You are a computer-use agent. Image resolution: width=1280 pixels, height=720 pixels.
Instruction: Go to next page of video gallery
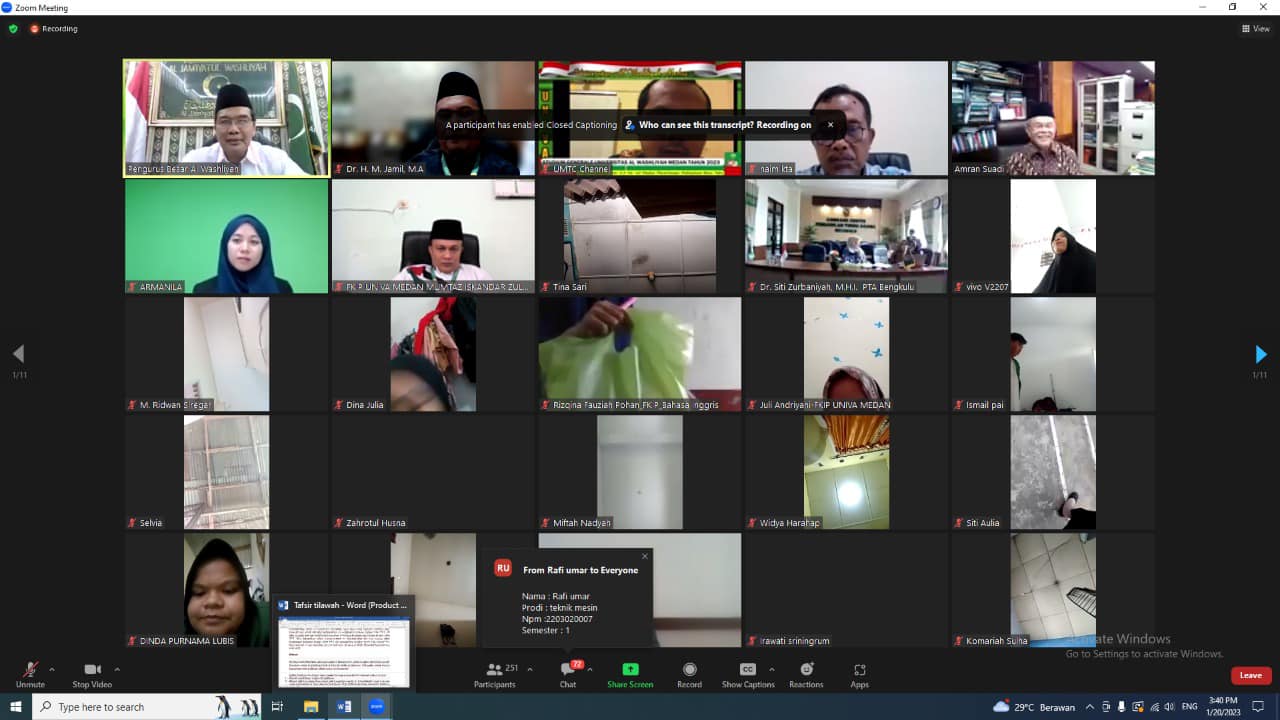pos(1260,354)
